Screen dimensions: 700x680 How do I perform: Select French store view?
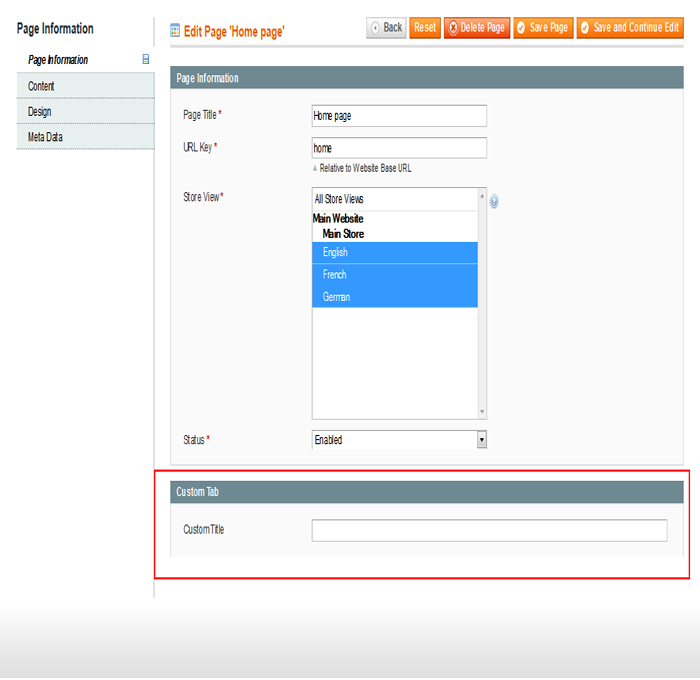395,275
